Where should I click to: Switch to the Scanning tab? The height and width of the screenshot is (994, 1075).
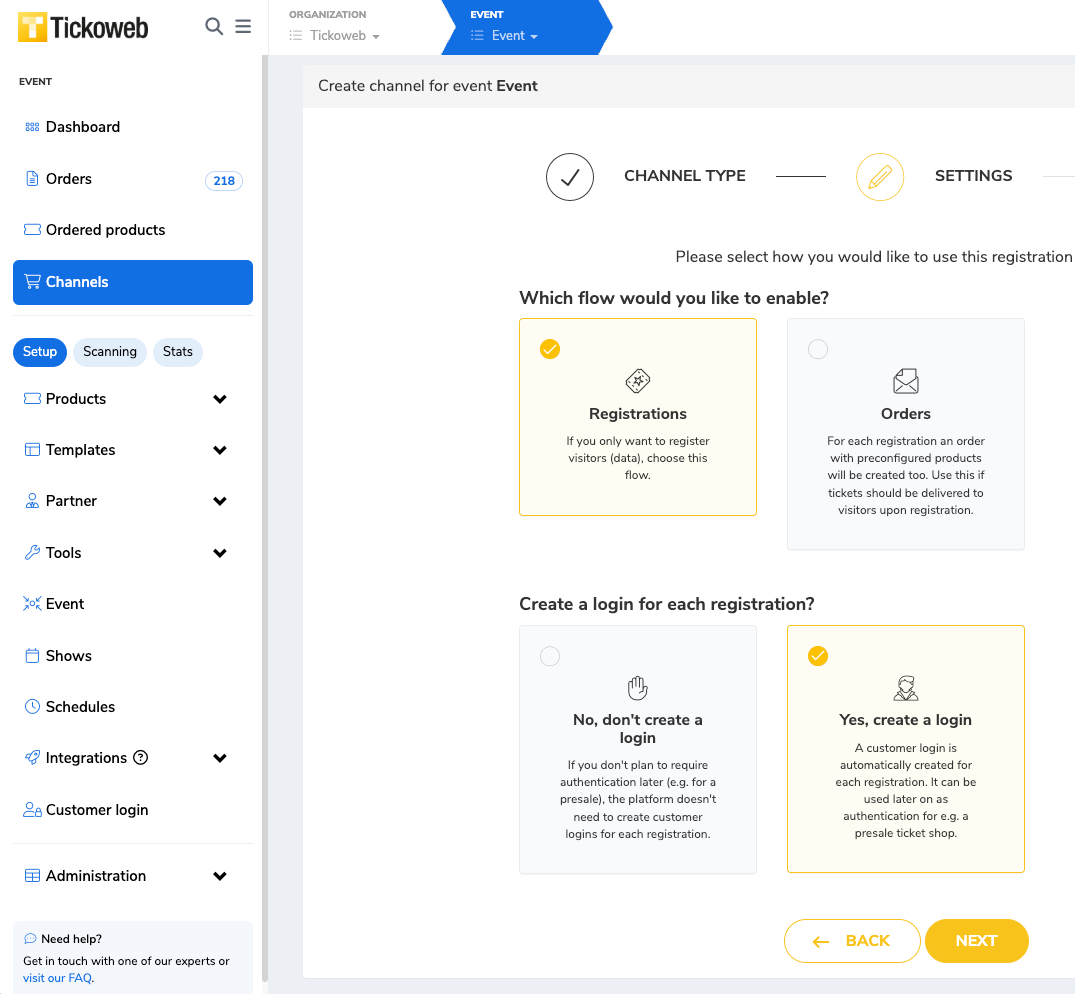tap(110, 352)
